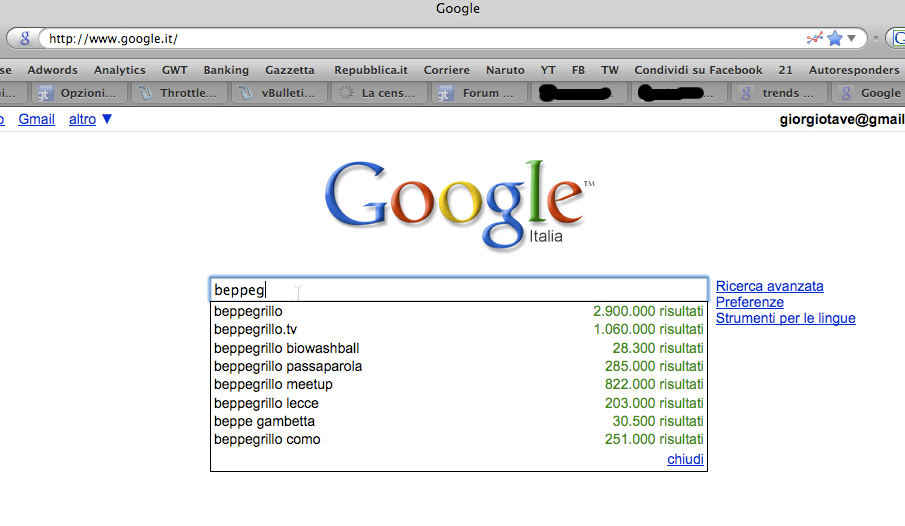
Task: Click chiudi to close suggestions
Action: tap(685, 459)
